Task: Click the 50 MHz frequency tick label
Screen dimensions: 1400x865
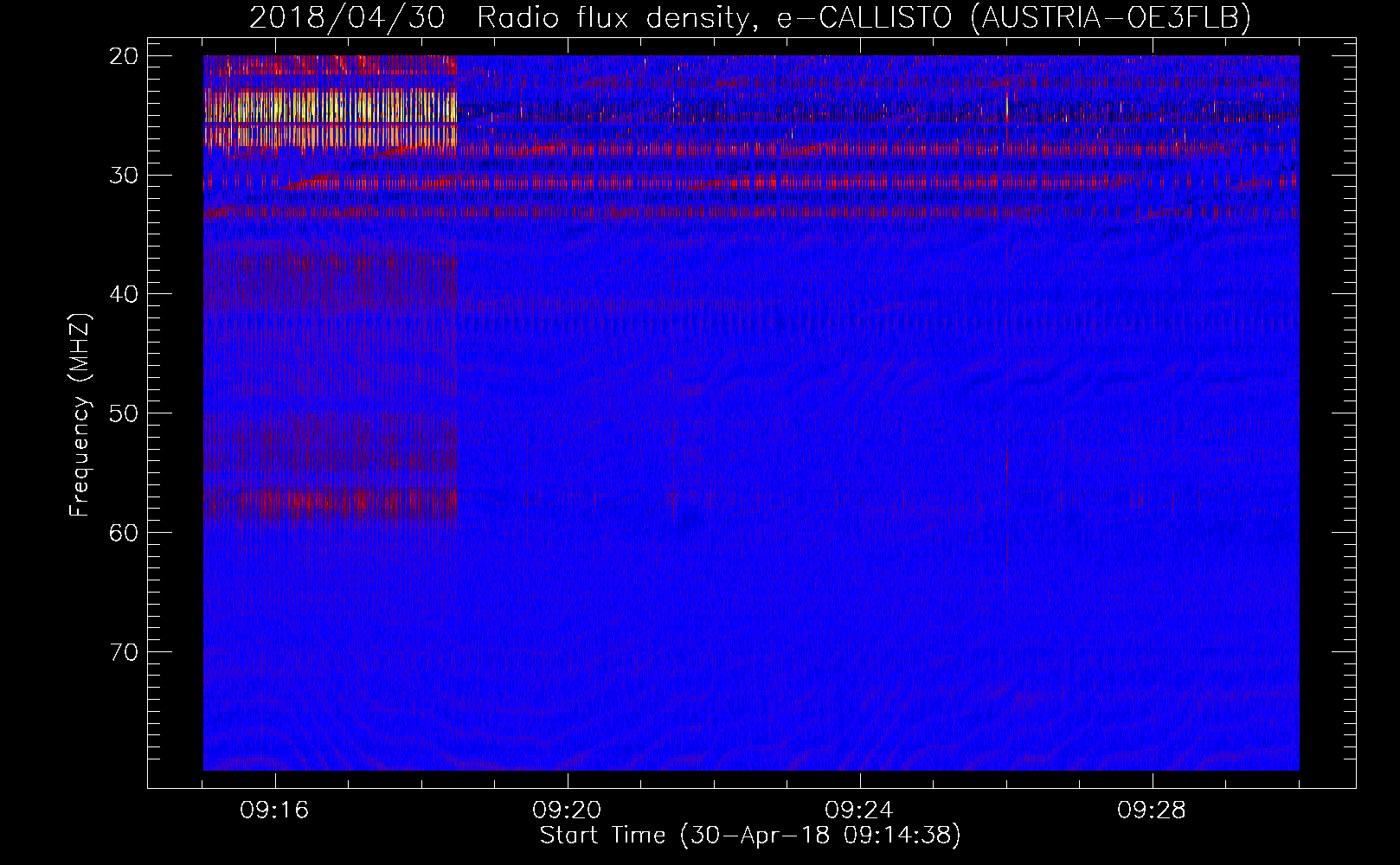Action: point(125,413)
